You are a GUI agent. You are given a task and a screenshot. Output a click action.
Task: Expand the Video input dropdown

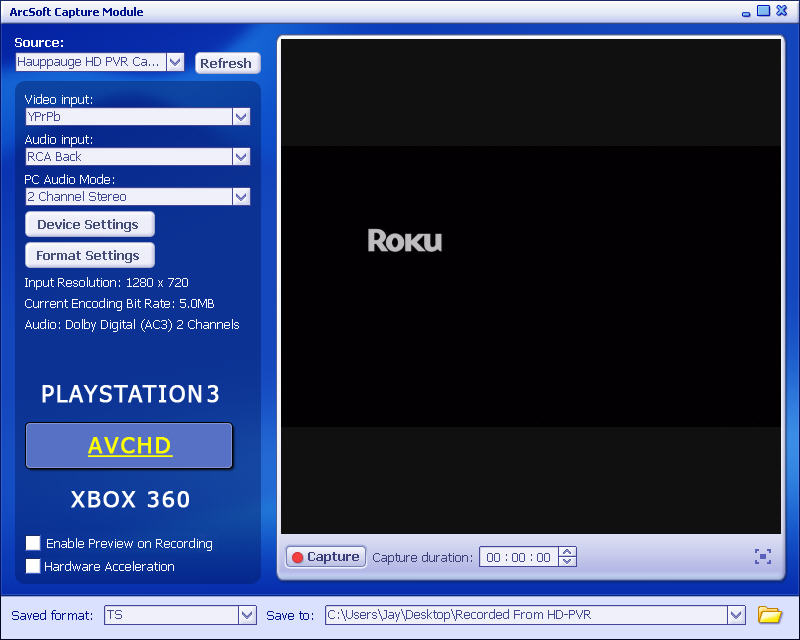[241, 117]
